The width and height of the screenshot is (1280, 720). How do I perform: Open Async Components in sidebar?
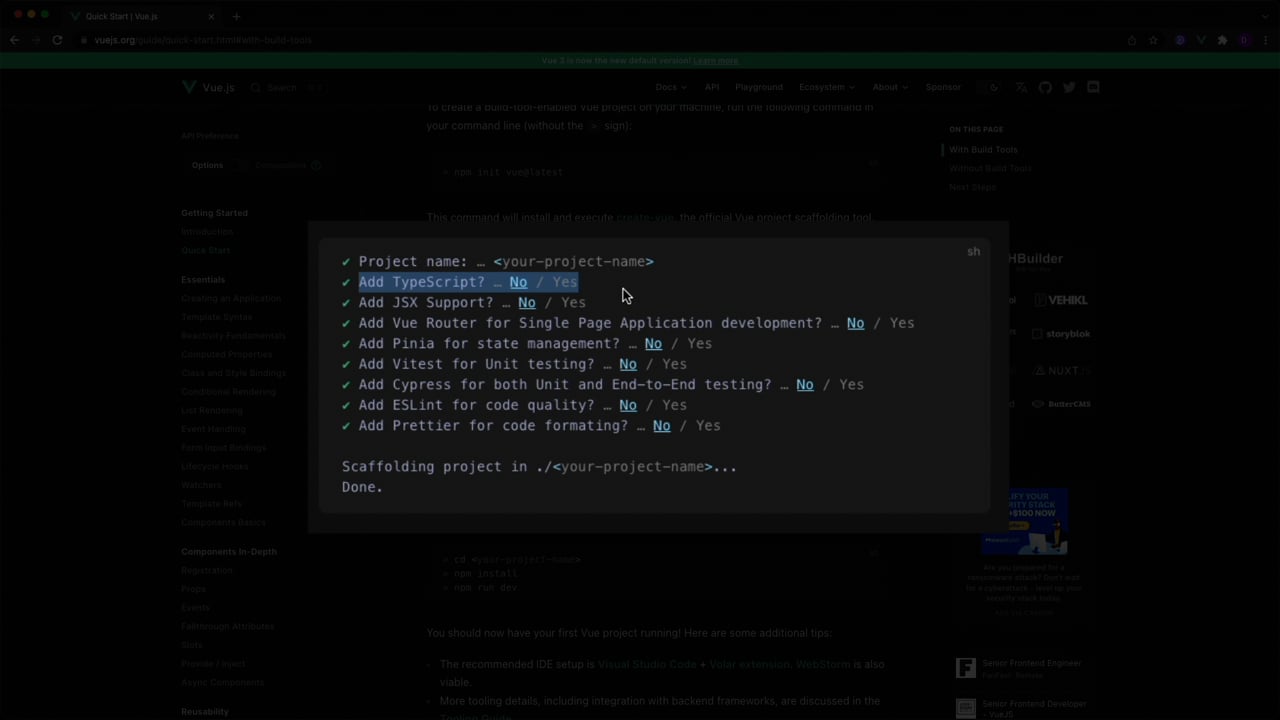pyautogui.click(x=222, y=682)
